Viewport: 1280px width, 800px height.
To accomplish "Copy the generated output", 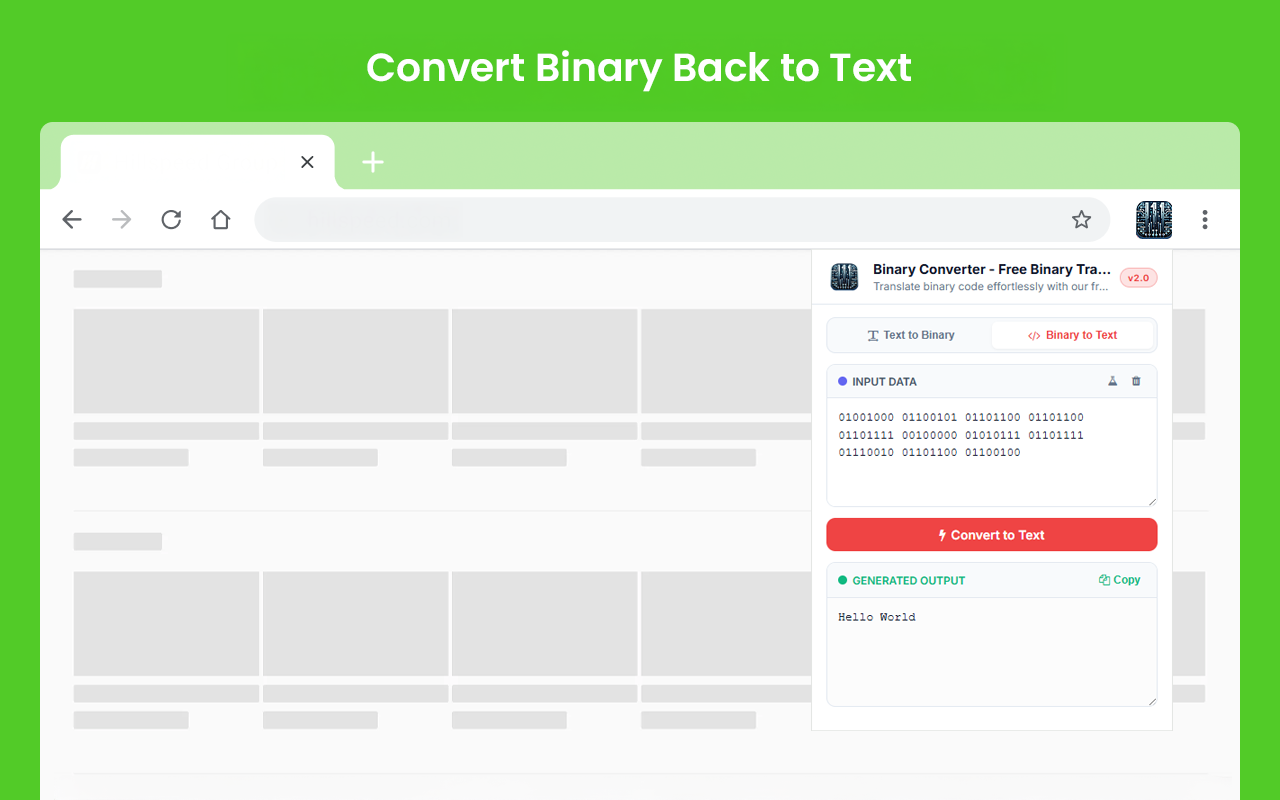I will click(1119, 580).
